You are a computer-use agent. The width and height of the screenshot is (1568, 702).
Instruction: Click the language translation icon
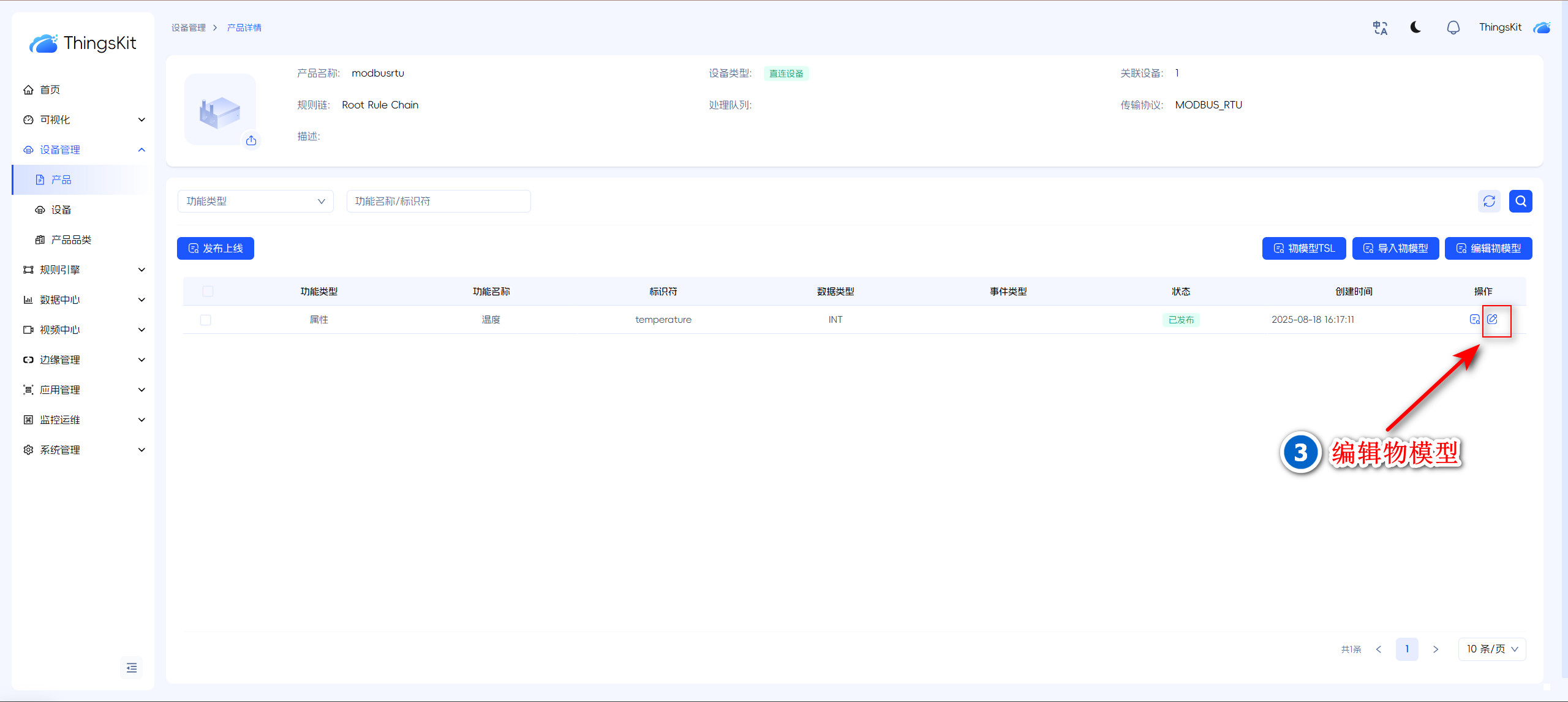[x=1380, y=28]
